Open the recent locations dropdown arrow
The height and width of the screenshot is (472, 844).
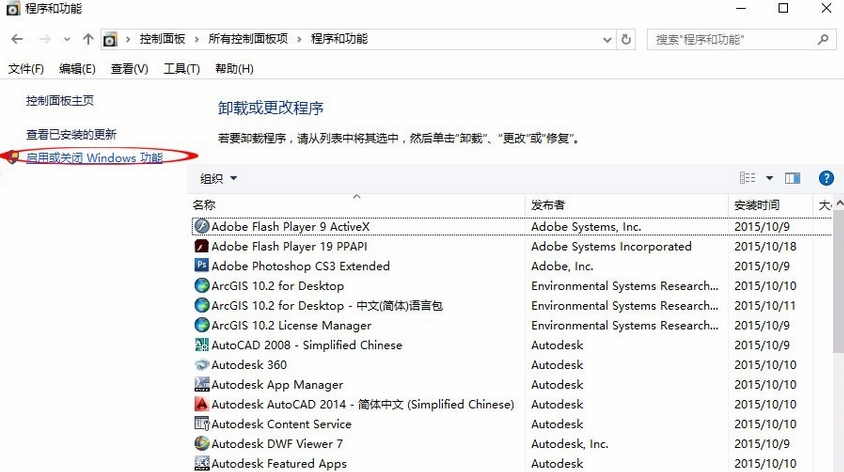point(67,39)
